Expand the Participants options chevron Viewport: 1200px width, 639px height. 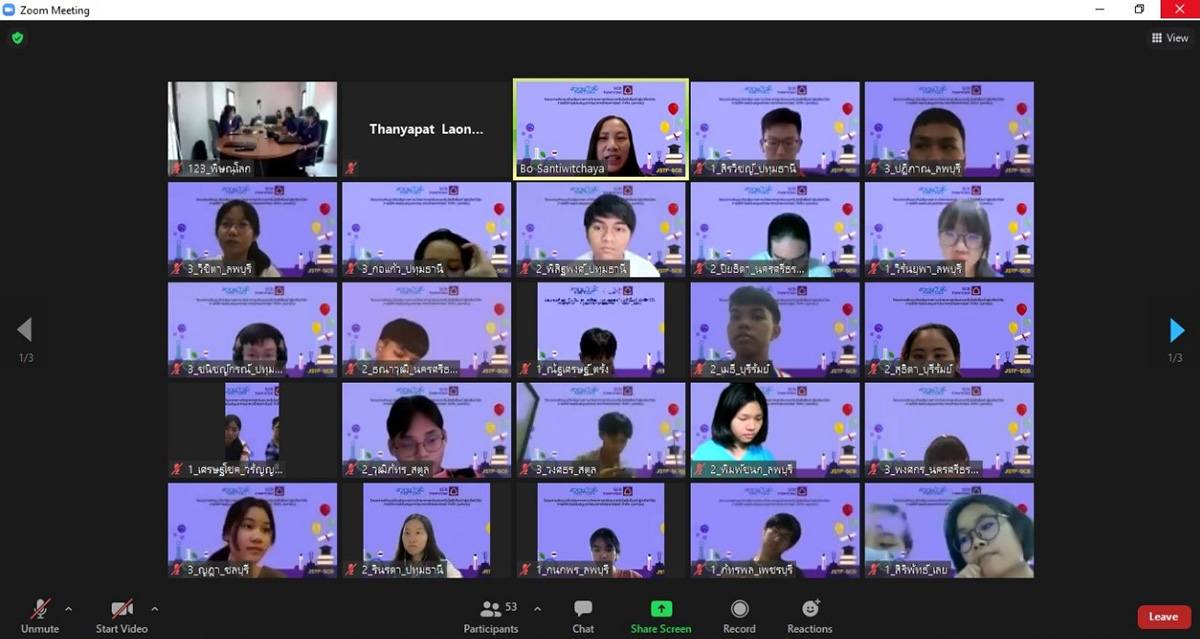coord(537,607)
